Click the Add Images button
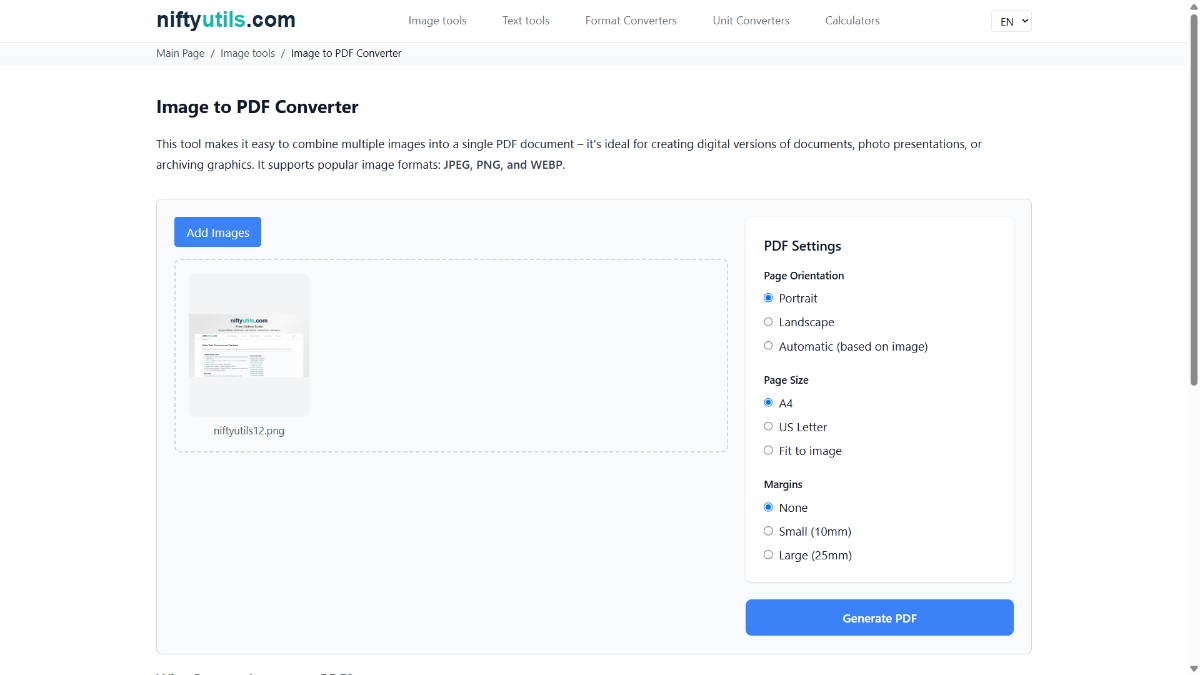 [217, 232]
